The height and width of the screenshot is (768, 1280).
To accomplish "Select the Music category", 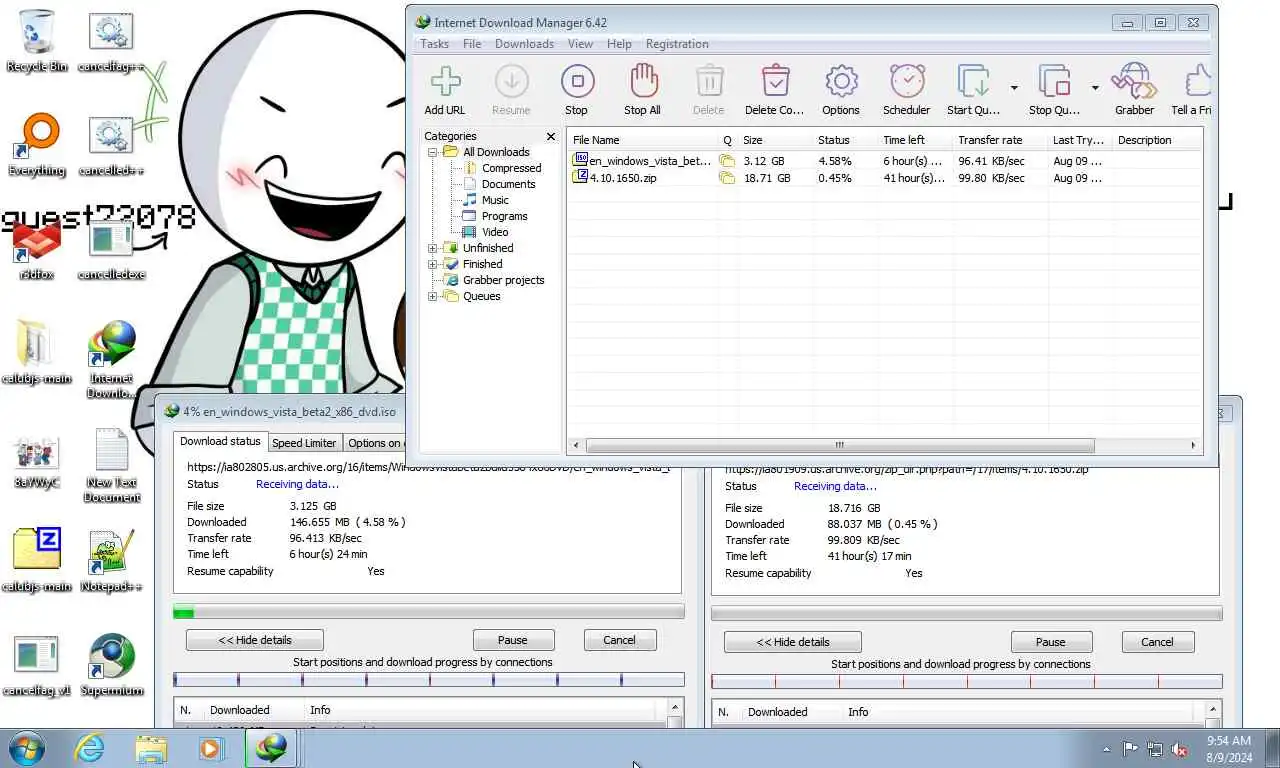I will 495,200.
